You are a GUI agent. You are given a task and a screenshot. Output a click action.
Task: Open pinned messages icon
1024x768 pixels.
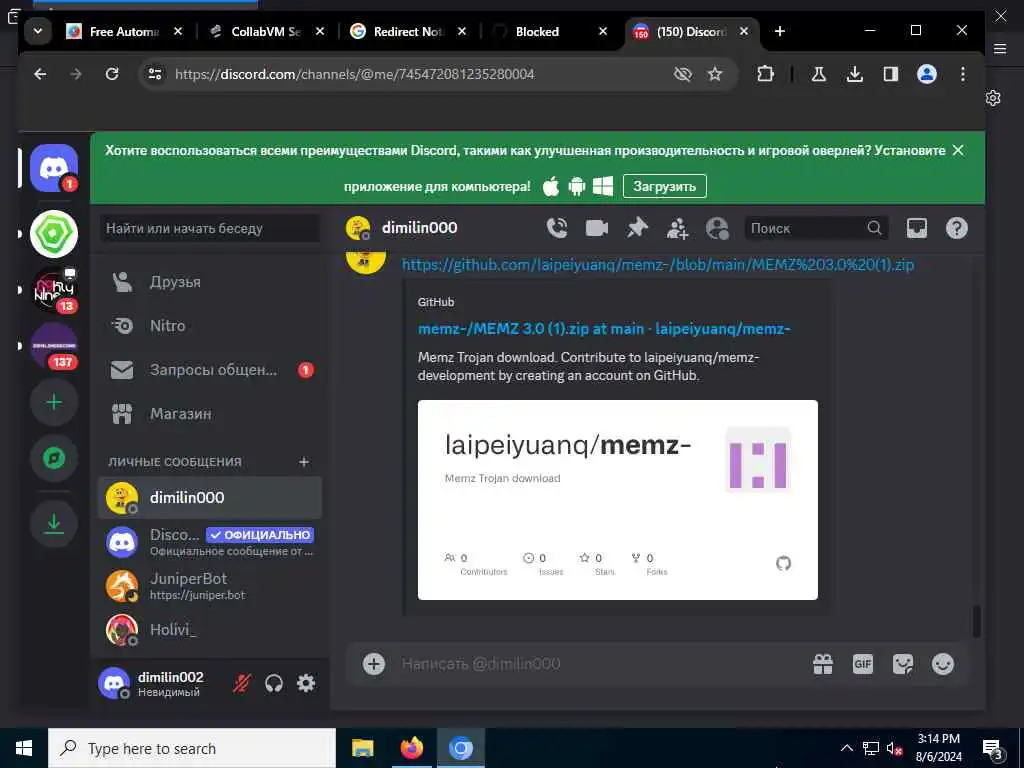[x=637, y=228]
